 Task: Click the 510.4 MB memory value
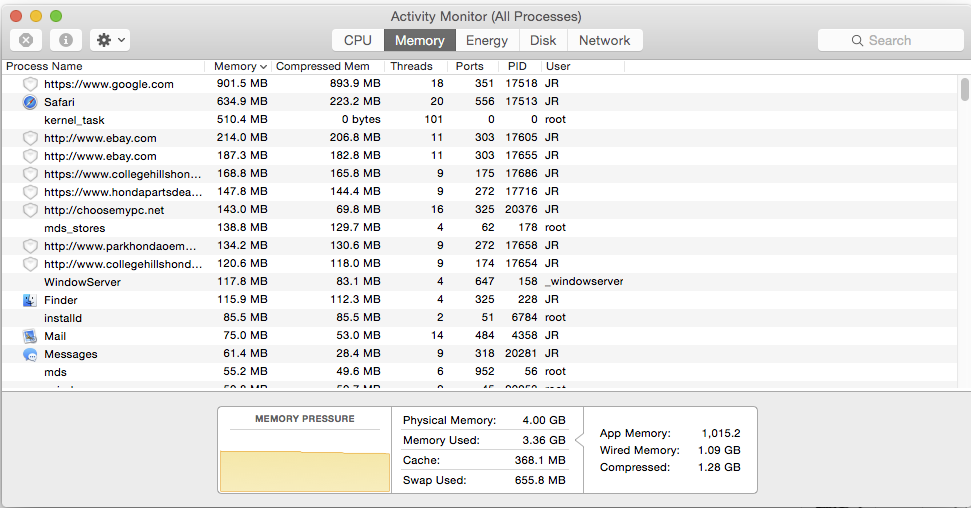click(242, 120)
